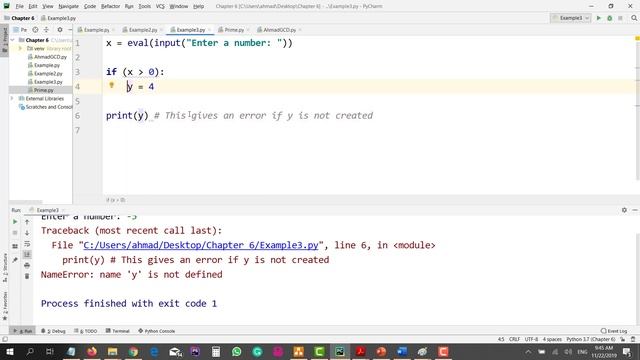Viewport: 640px width, 360px height.
Task: Open the File menu
Action: click(x=19, y=7)
